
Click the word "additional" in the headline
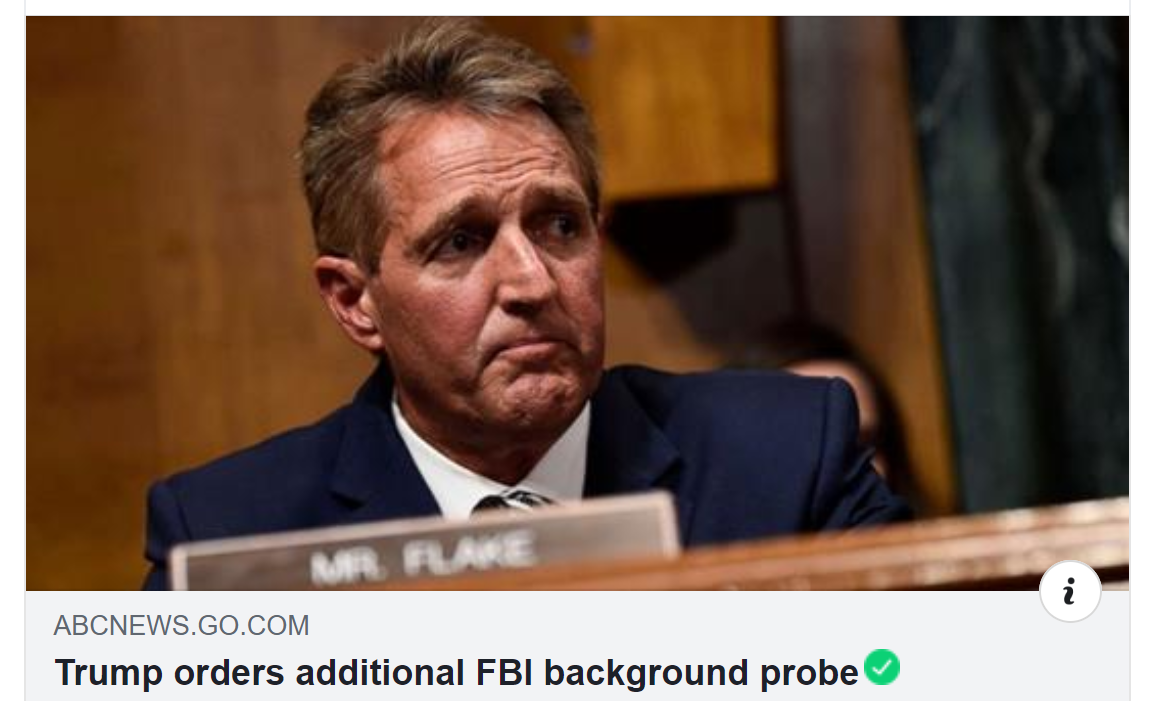pos(380,673)
